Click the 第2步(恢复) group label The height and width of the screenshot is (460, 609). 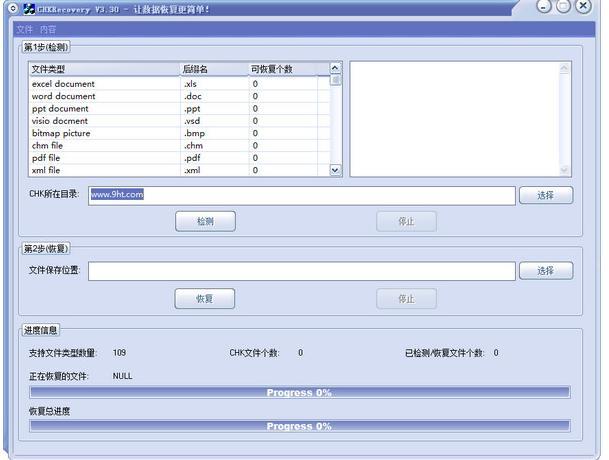(x=46, y=249)
